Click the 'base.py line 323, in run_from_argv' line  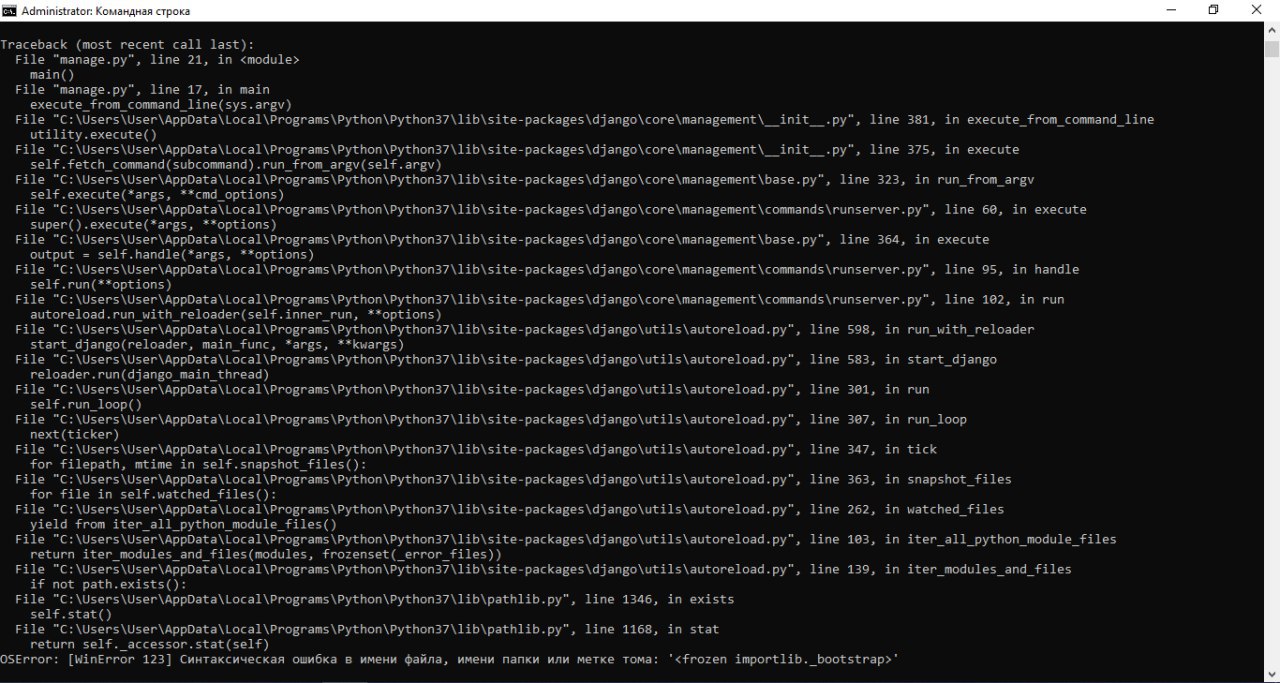point(524,180)
